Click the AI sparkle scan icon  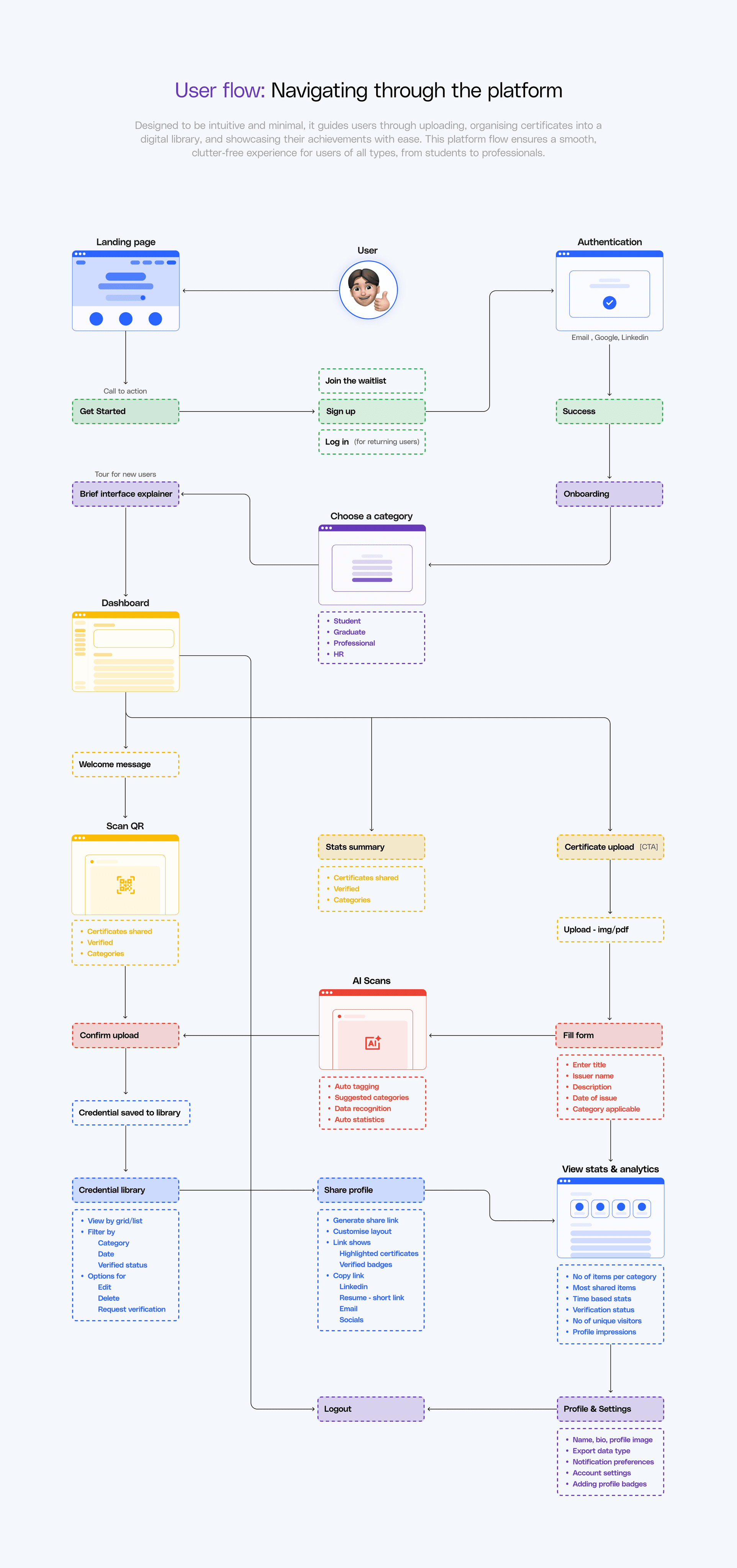[373, 1043]
